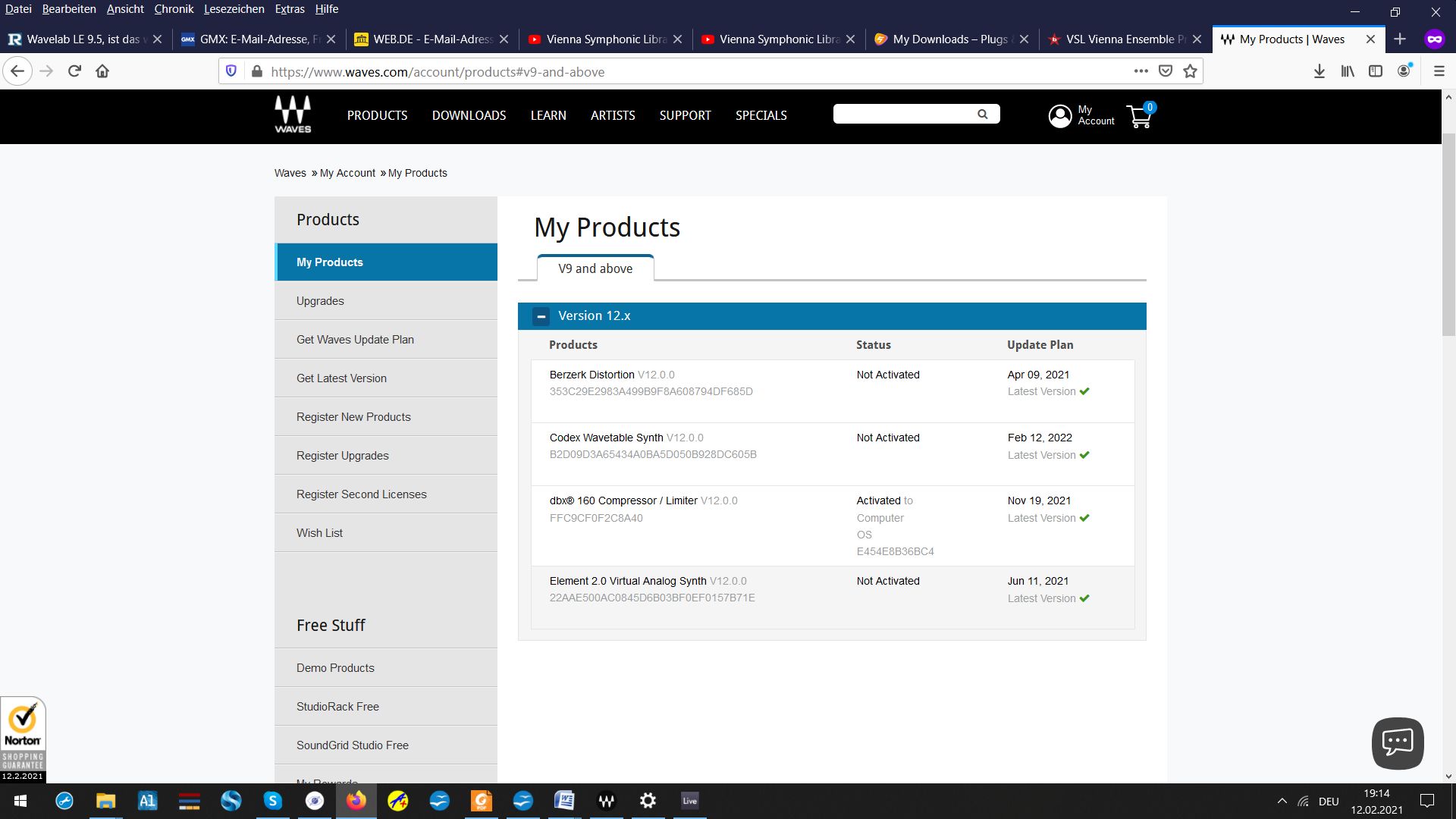Close the VSL Vienna Ensemble tab
The width and height of the screenshot is (1456, 819).
tap(1197, 39)
